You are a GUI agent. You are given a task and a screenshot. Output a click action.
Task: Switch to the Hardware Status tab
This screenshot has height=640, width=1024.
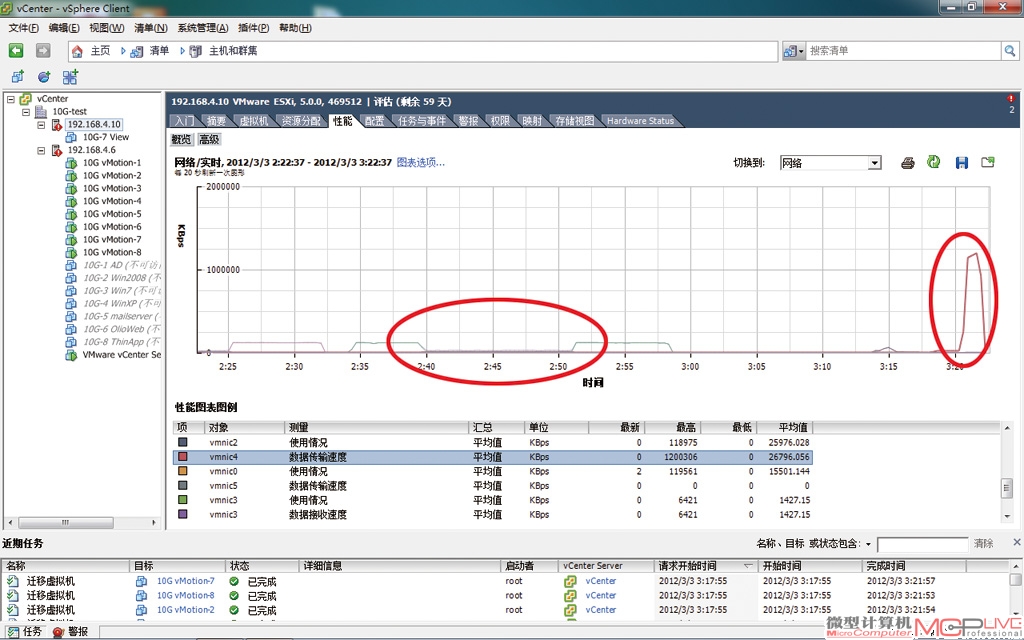point(640,121)
